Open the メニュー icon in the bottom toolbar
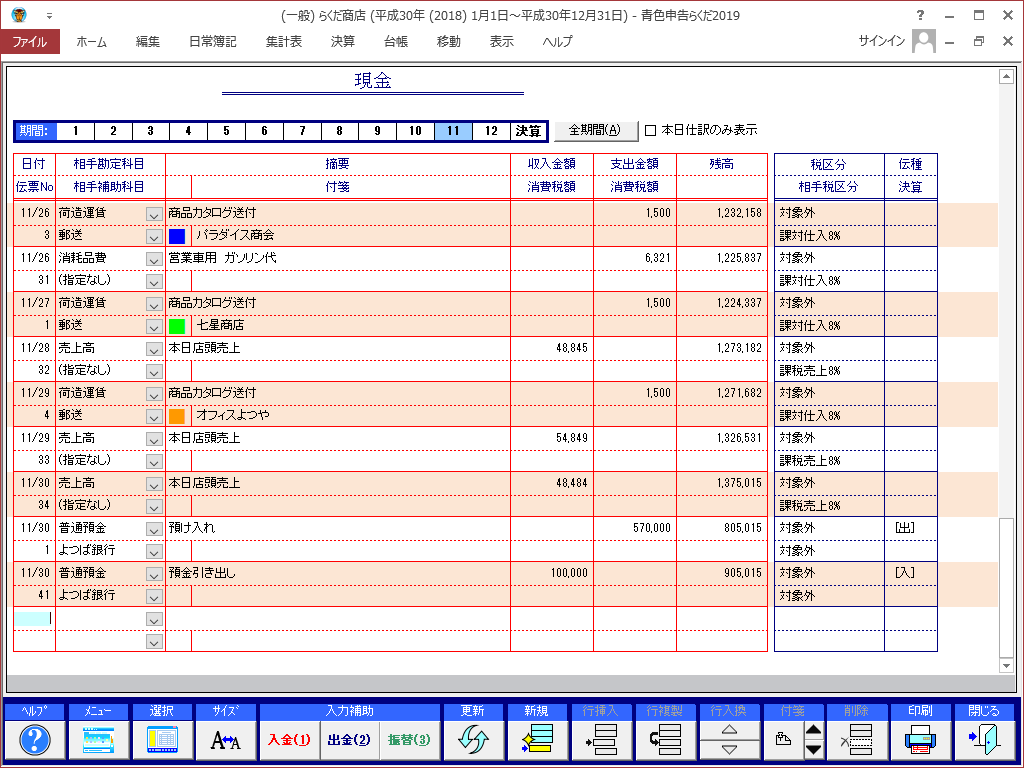This screenshot has width=1024, height=768. [98, 740]
